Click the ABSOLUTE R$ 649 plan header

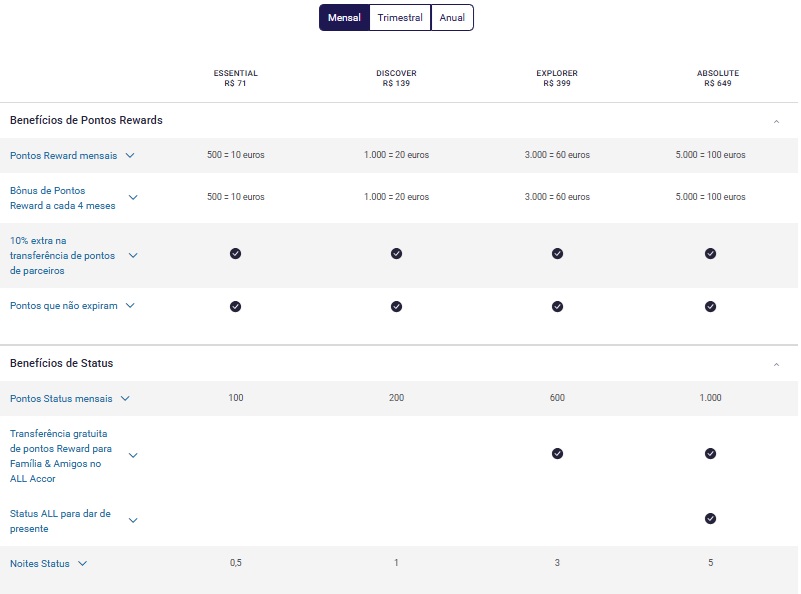tap(717, 79)
